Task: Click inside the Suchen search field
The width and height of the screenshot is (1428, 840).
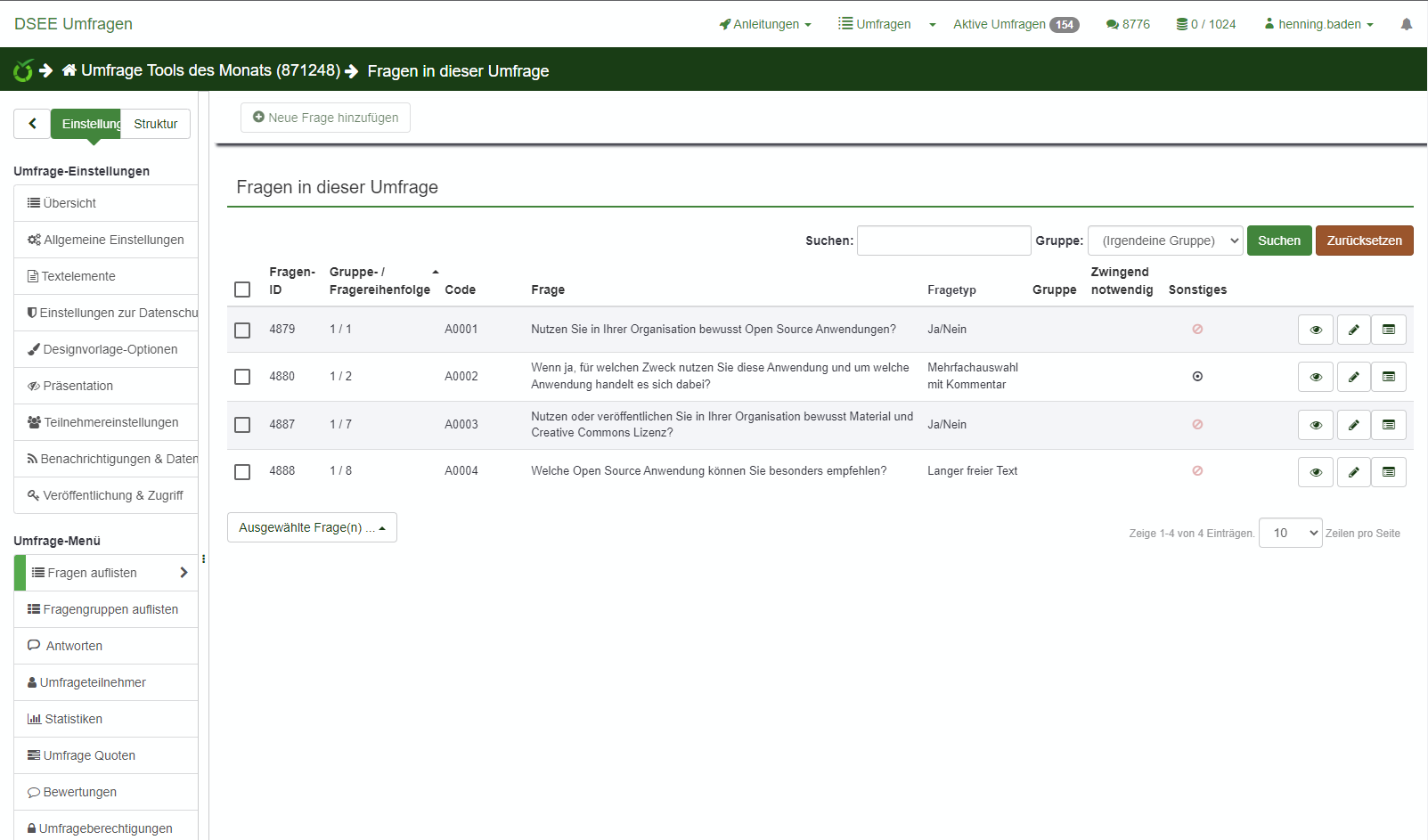Action: pos(943,240)
